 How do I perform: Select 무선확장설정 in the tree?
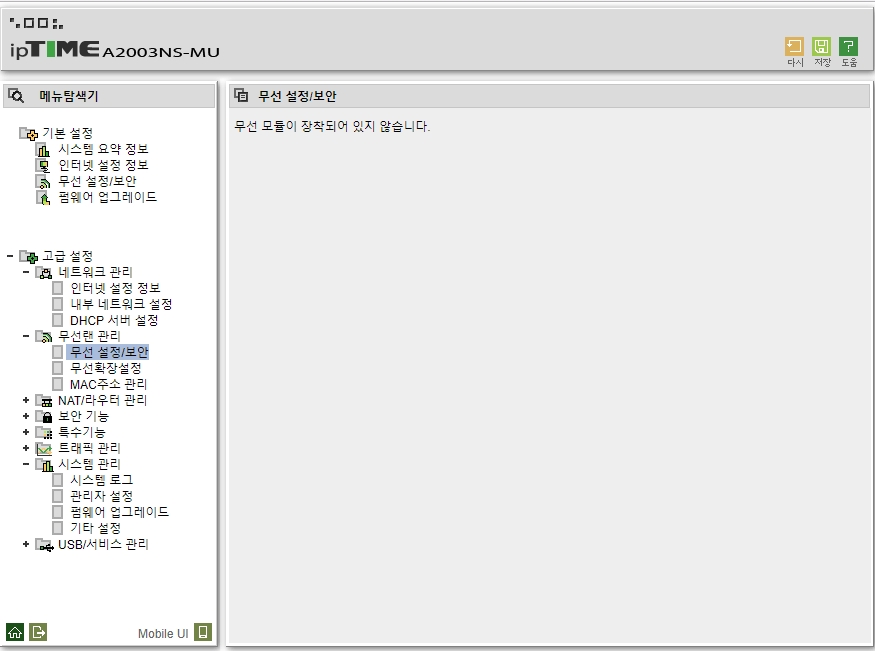tap(105, 368)
